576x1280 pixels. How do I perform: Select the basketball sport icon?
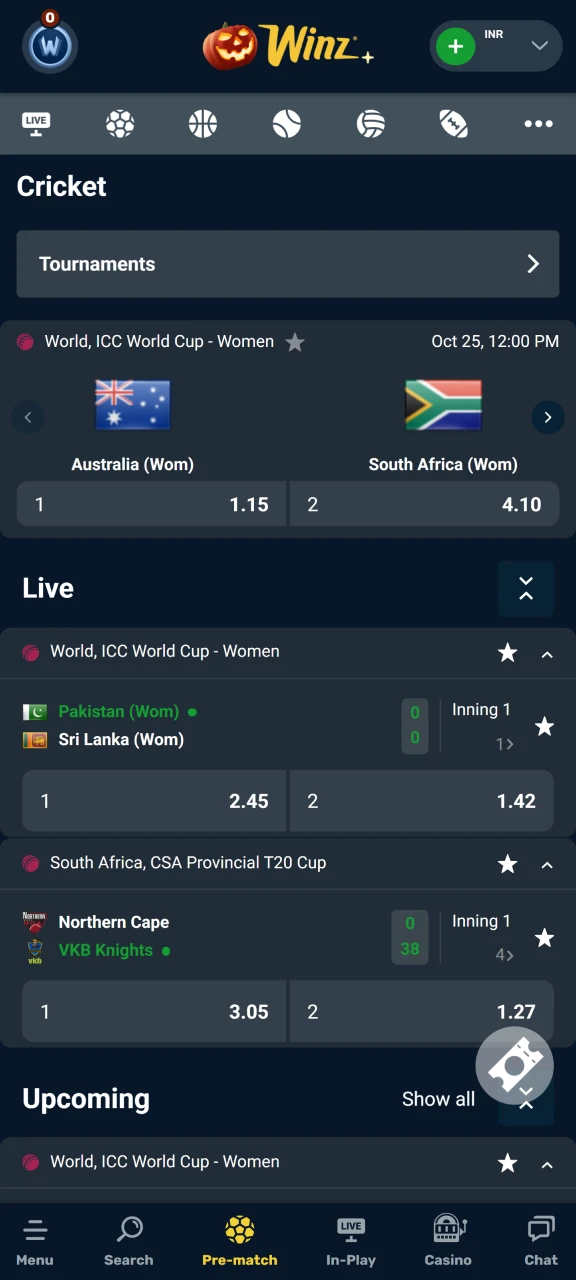[202, 124]
